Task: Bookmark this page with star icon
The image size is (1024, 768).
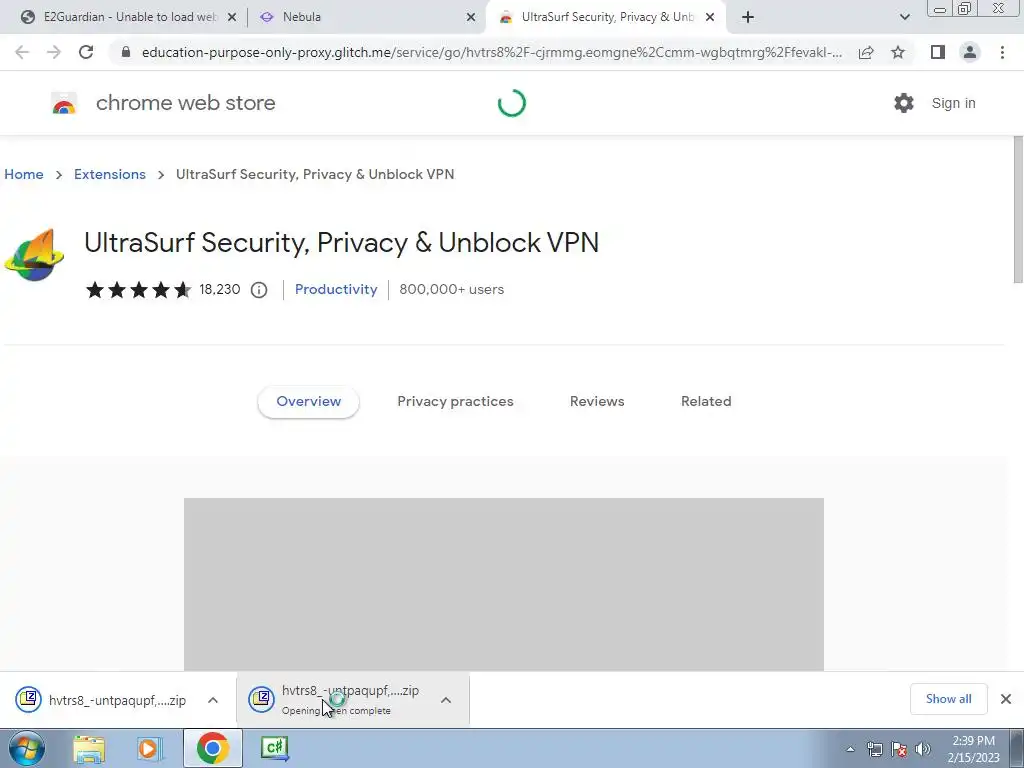Action: click(898, 52)
